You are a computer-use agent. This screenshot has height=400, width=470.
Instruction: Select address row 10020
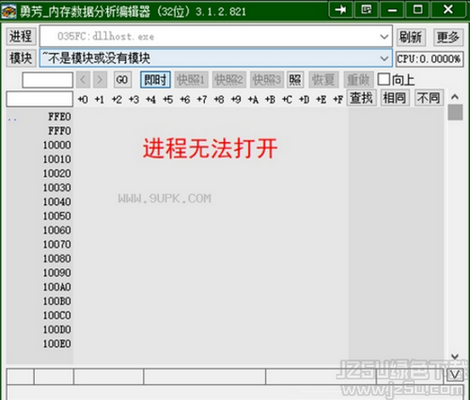pyautogui.click(x=57, y=173)
